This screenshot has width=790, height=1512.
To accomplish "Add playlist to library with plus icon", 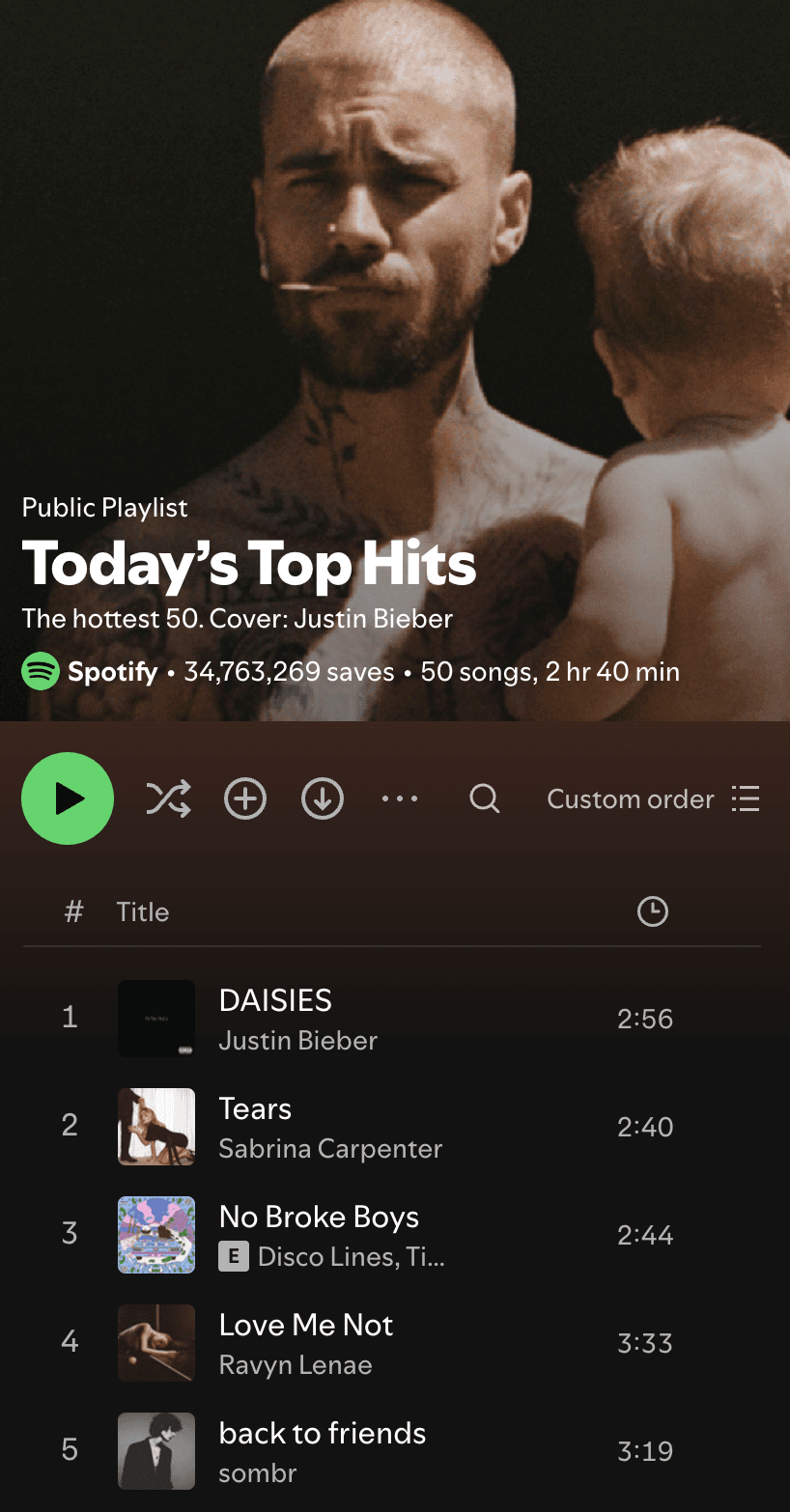I will [x=245, y=799].
